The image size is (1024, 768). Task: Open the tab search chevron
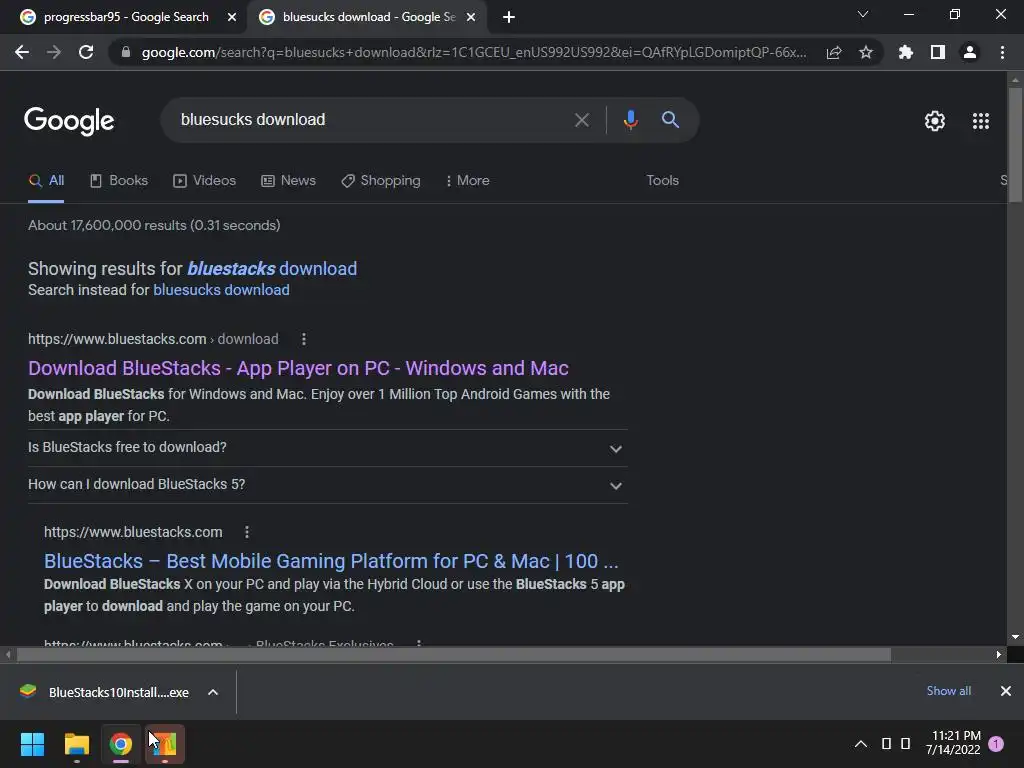863,14
